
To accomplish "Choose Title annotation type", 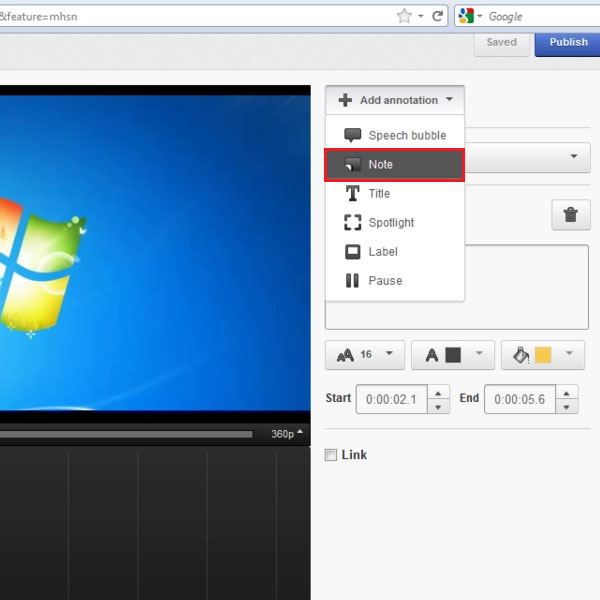I will tap(395, 193).
